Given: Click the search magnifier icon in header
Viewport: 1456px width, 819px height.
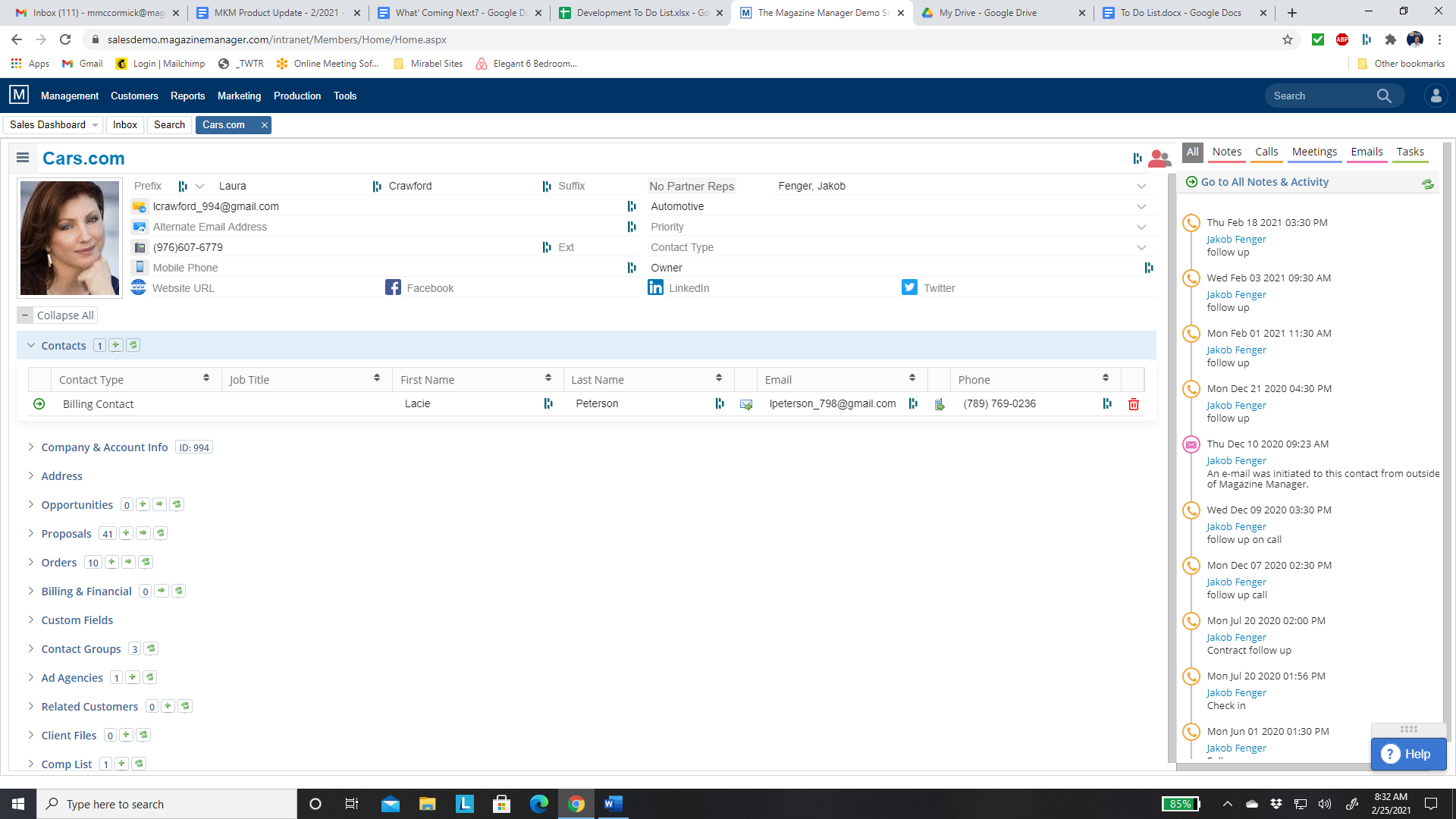Looking at the screenshot, I should coord(1384,96).
